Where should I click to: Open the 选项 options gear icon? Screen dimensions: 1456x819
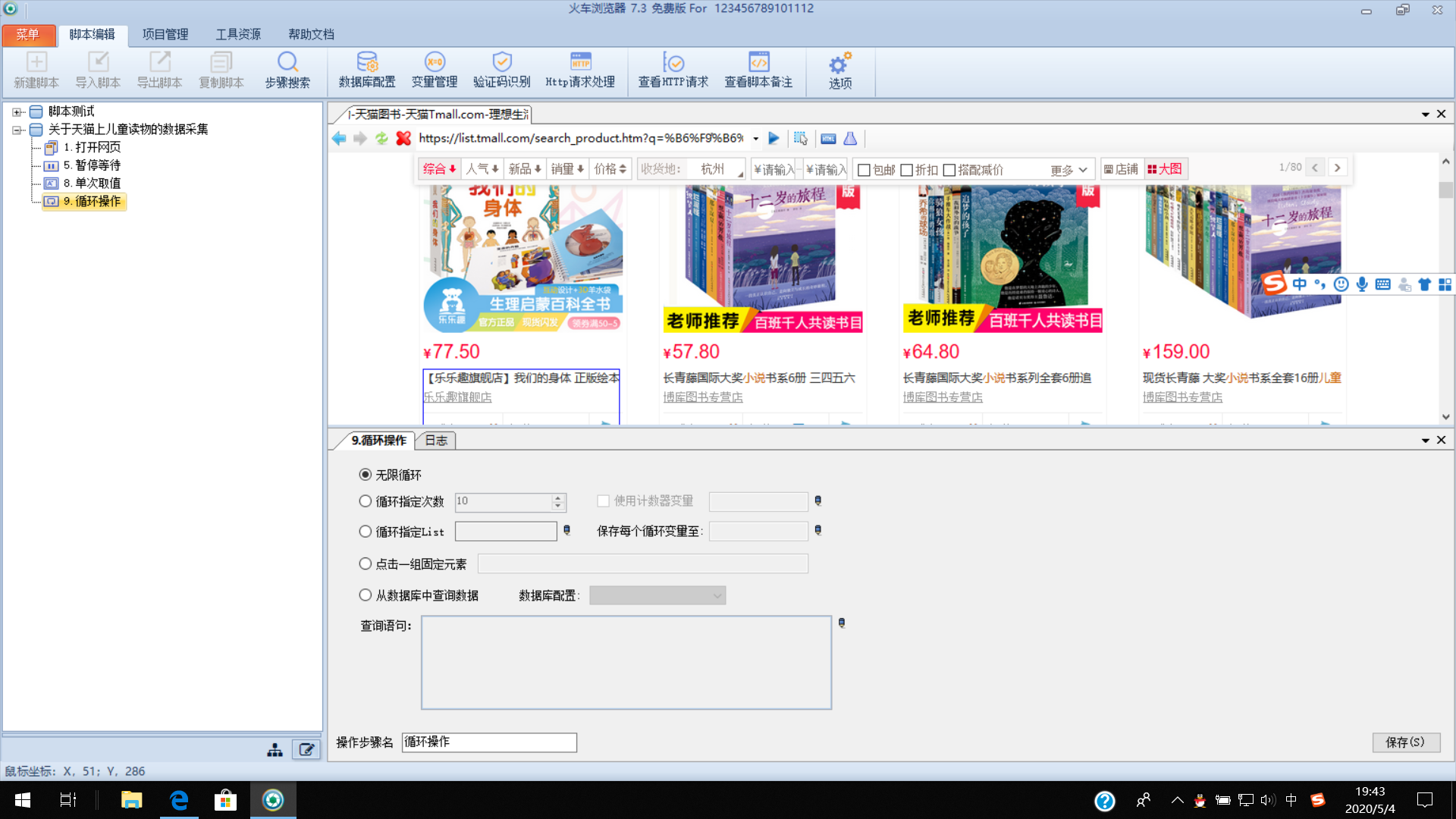(839, 71)
